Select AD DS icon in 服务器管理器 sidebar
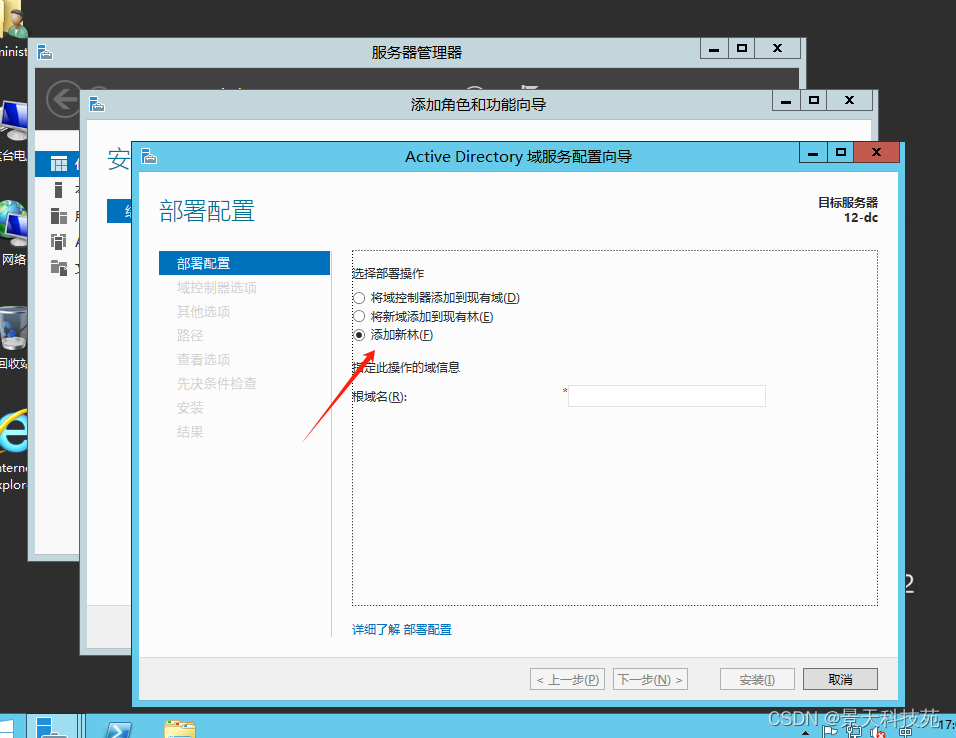The width and height of the screenshot is (956, 738). click(59, 242)
